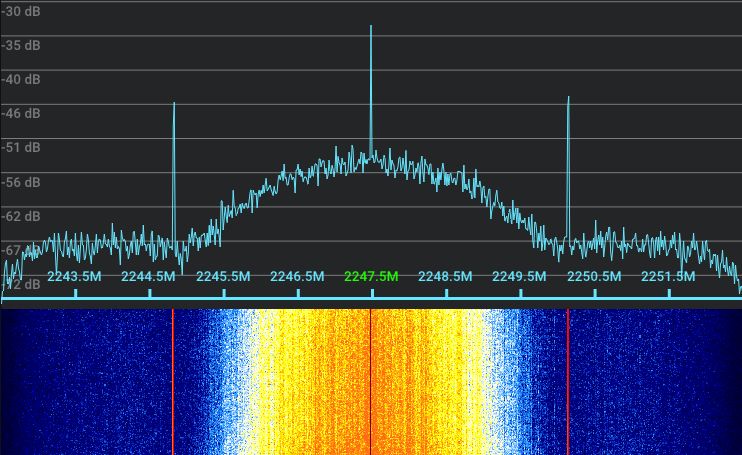The height and width of the screenshot is (455, 742).
Task: Click the -62 dB scale label
Action: [x=21, y=216]
